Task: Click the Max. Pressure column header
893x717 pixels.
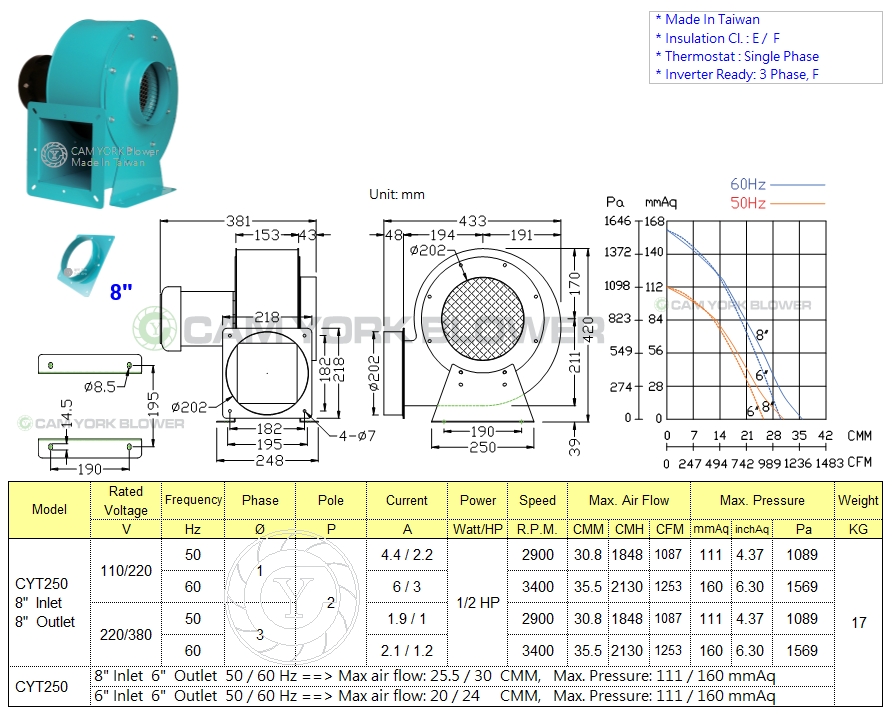Action: pyautogui.click(x=762, y=501)
